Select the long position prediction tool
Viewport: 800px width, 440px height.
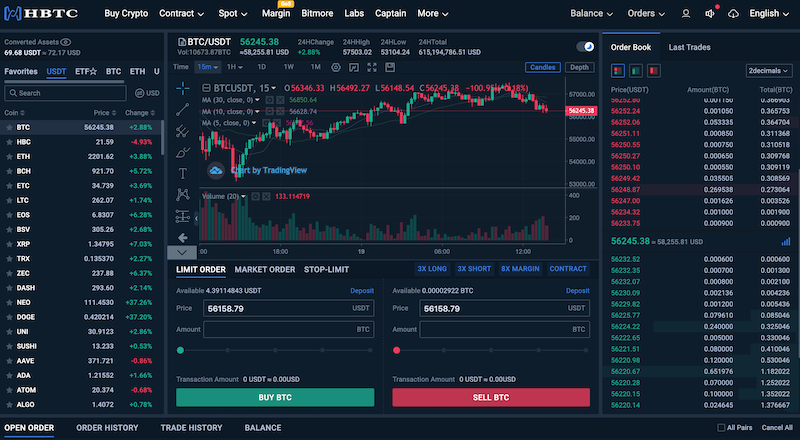[183, 216]
